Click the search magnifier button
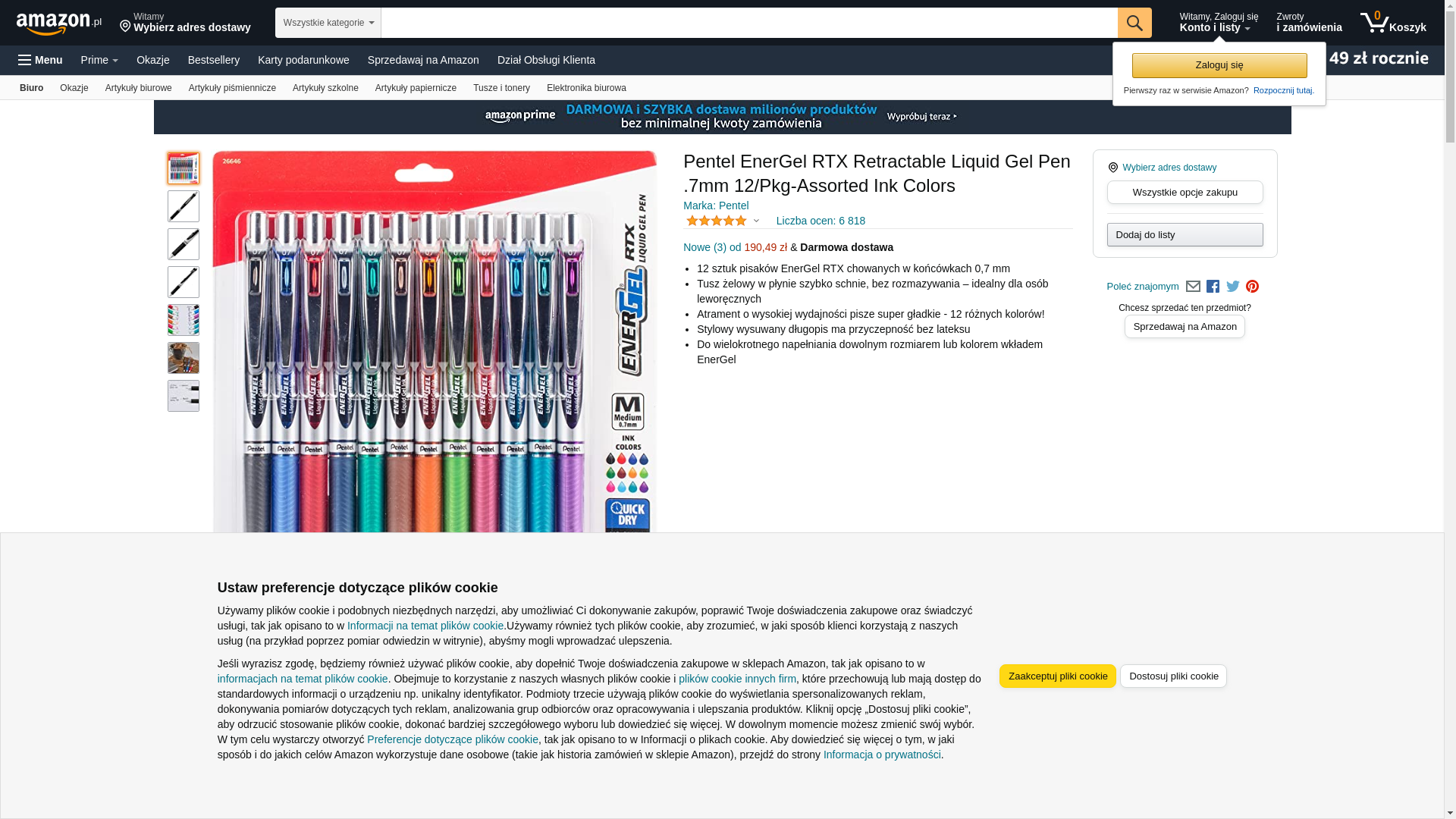1456x819 pixels. 1134,23
